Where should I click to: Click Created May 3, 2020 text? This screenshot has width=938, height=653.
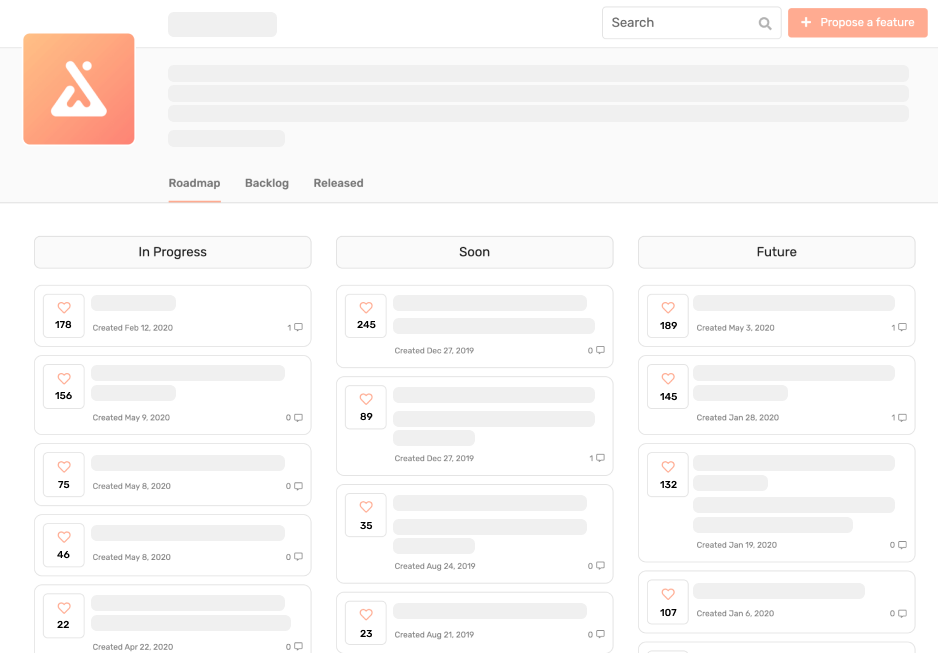(x=735, y=328)
